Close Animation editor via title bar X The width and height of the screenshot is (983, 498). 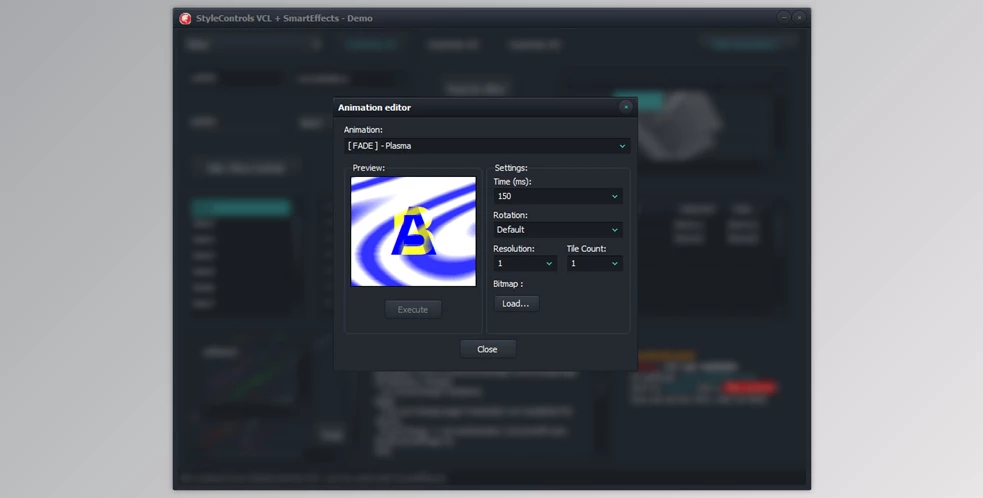(x=625, y=107)
